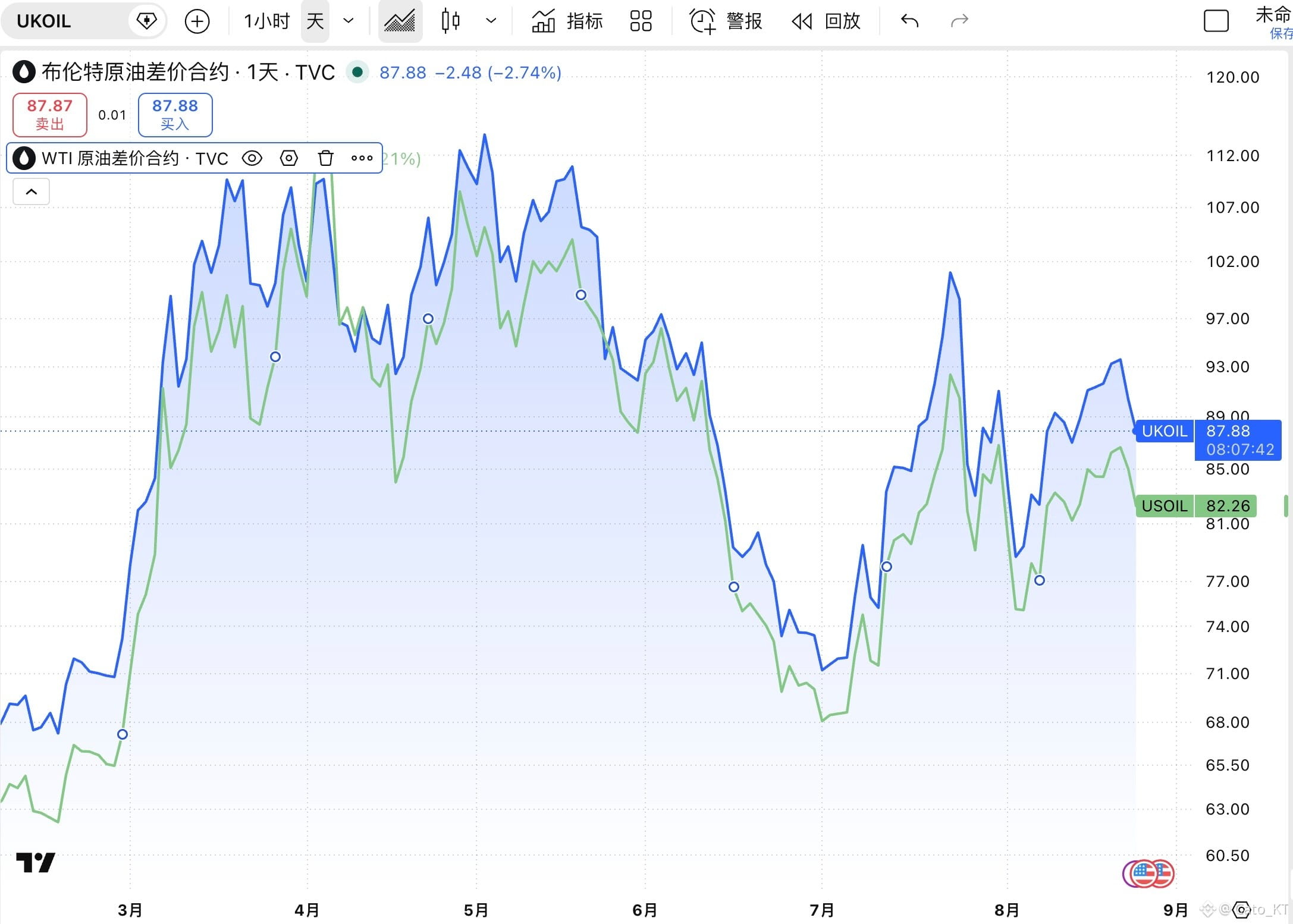Click the −2.48 (−2.74%) change value
The width and height of the screenshot is (1293, 924).
[x=498, y=73]
